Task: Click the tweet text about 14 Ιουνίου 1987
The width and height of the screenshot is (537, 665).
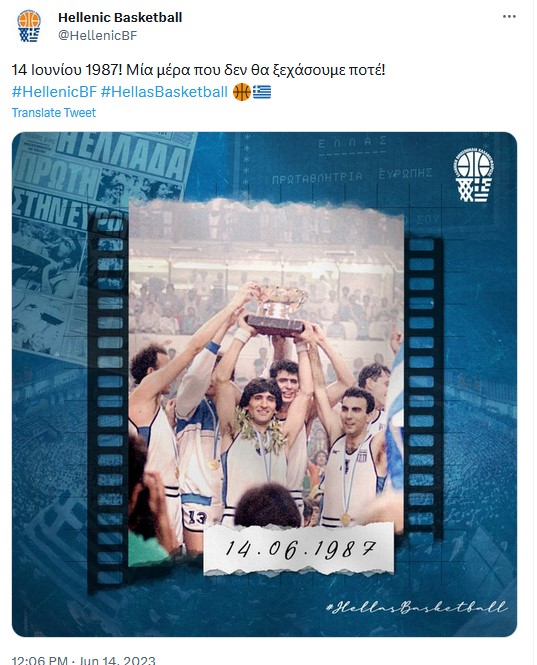Action: [x=199, y=70]
